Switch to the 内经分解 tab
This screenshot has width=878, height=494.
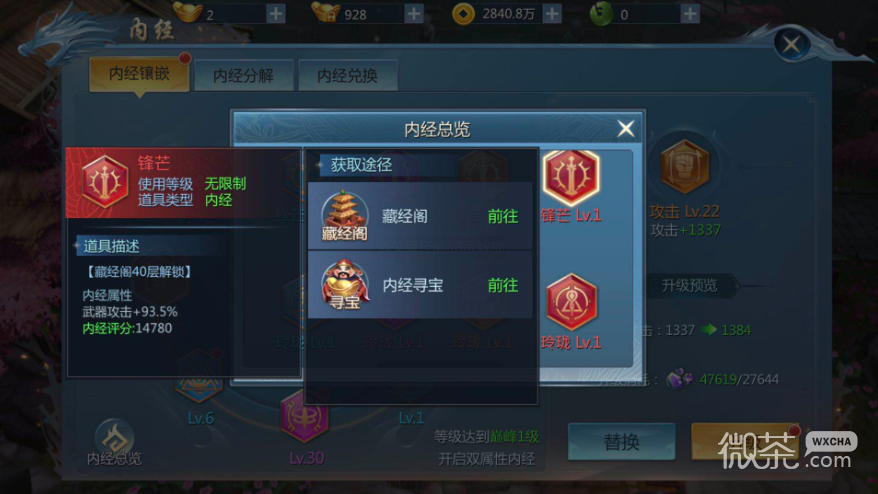coord(244,76)
